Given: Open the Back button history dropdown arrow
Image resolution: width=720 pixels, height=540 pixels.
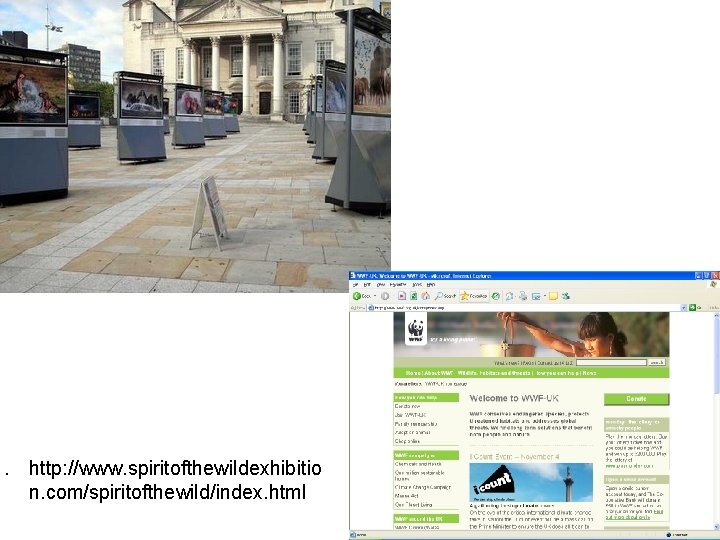Looking at the screenshot, I should pos(375,296).
